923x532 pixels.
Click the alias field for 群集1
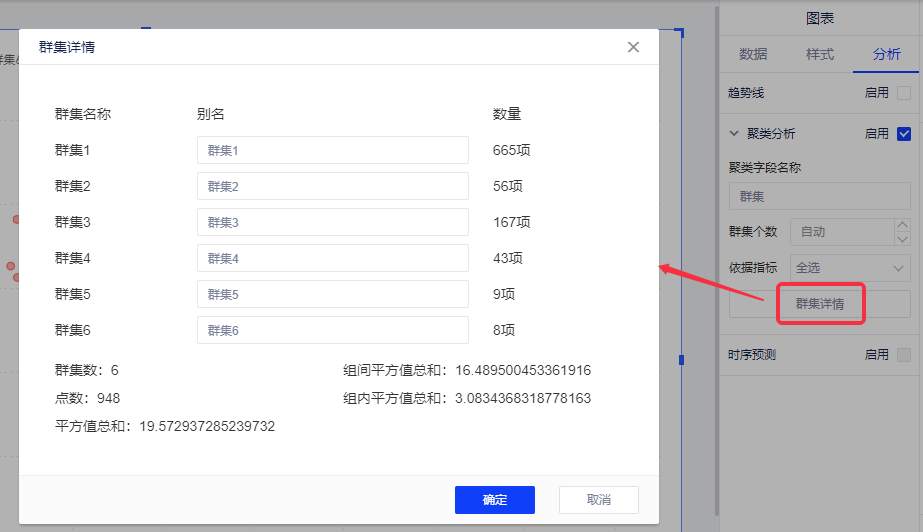coord(332,150)
